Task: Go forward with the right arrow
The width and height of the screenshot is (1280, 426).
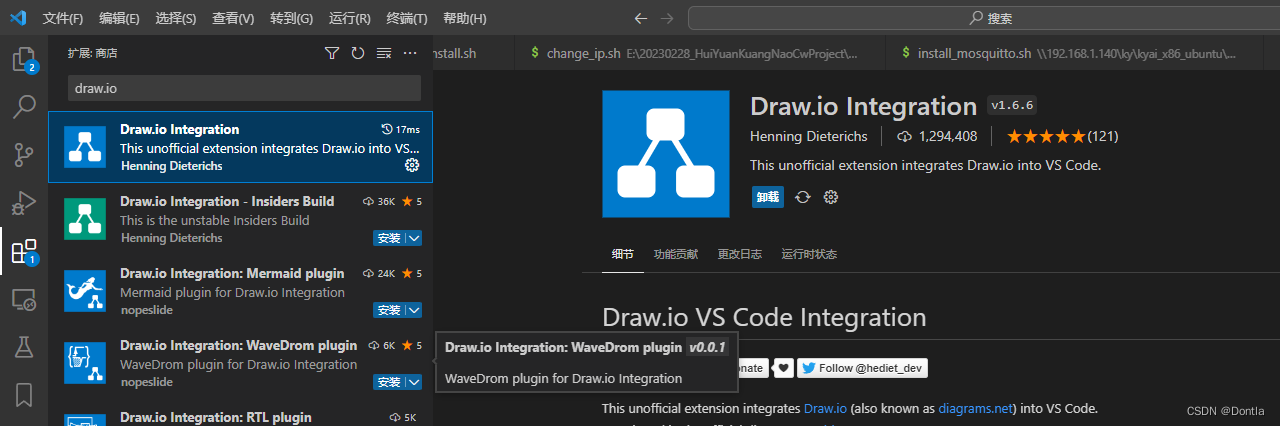Action: pos(667,18)
